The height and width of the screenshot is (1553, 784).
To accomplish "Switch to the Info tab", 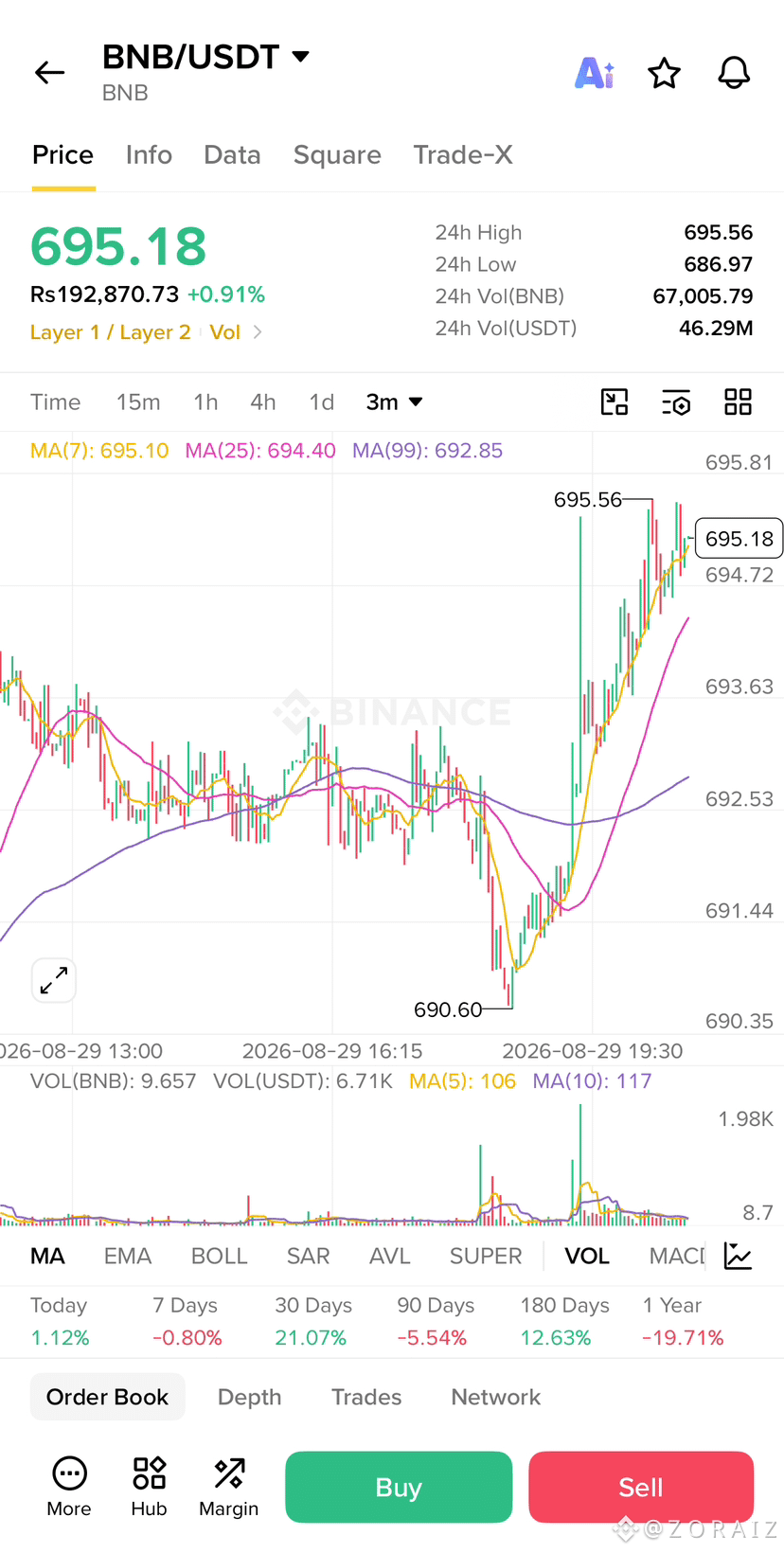I will coord(149,154).
